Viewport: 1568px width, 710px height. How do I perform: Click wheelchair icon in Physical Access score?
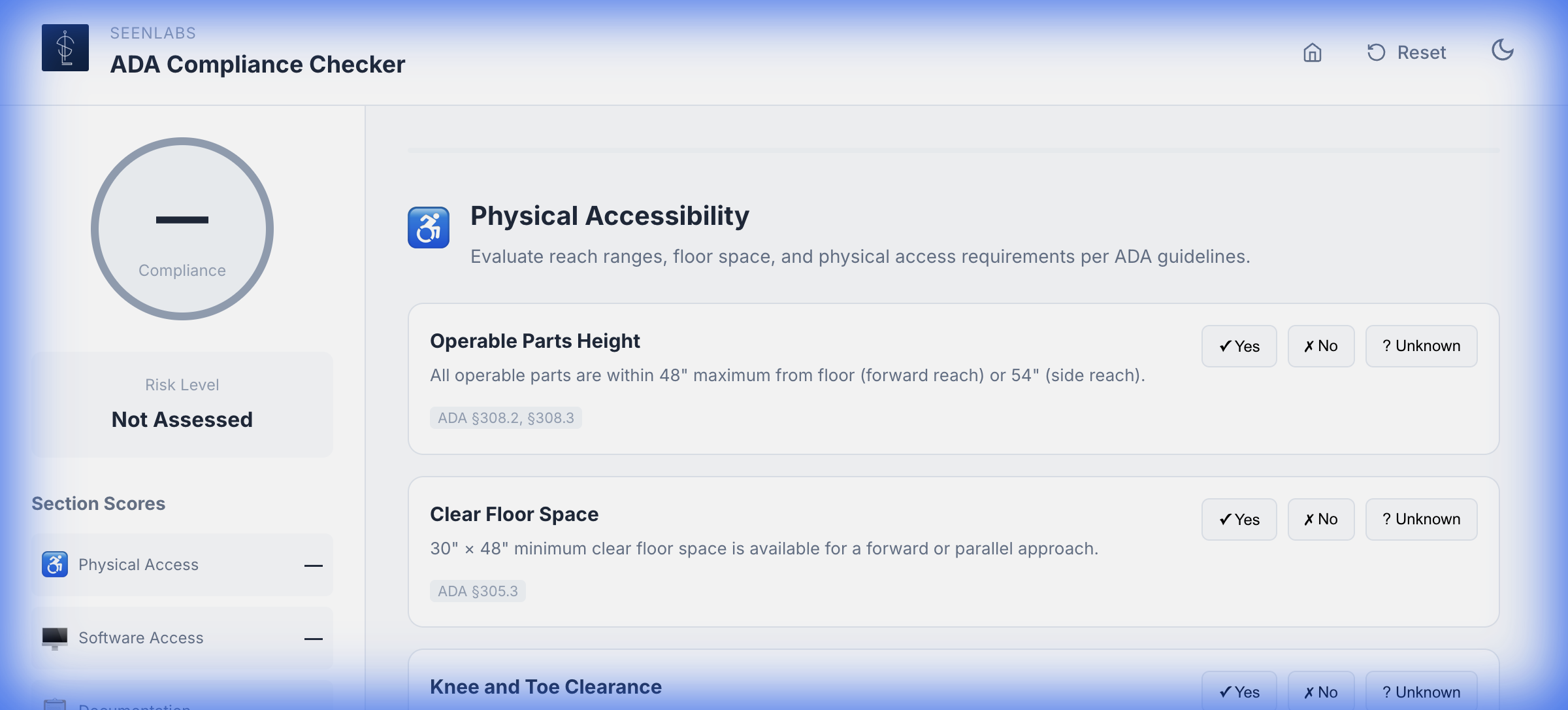(x=55, y=564)
